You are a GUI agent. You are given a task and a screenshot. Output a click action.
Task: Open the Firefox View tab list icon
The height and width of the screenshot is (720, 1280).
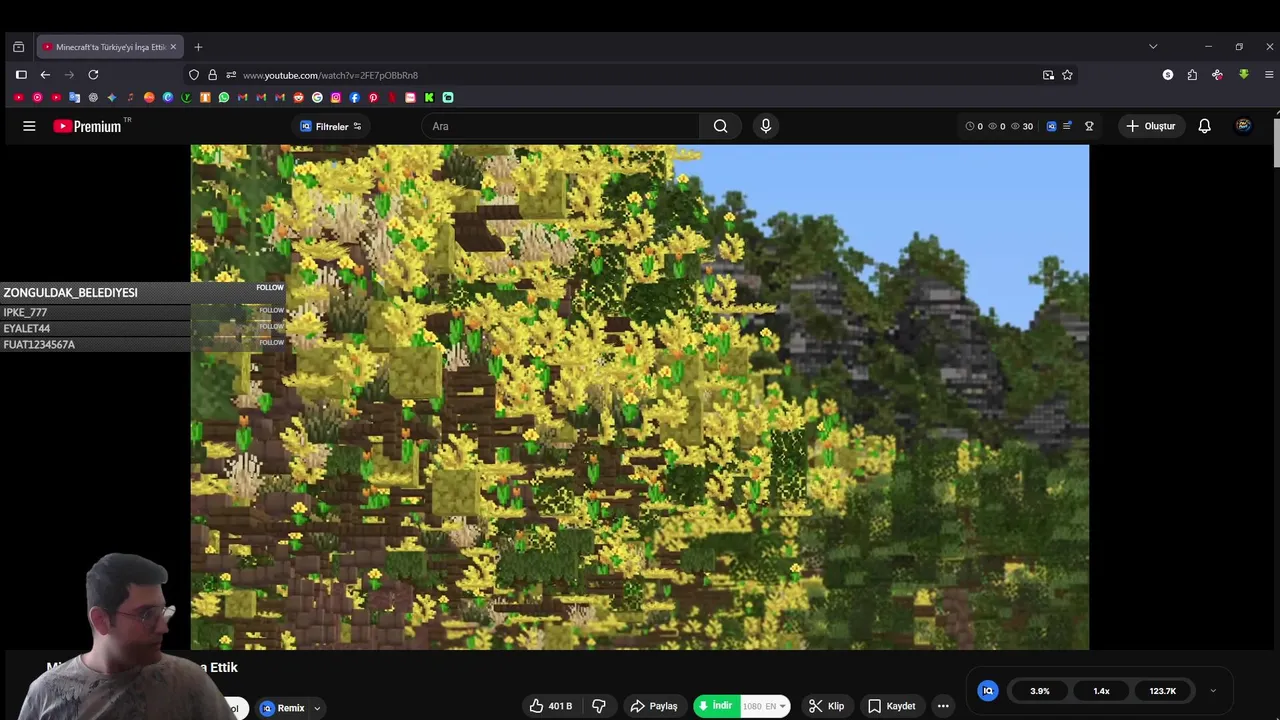(x=18, y=47)
